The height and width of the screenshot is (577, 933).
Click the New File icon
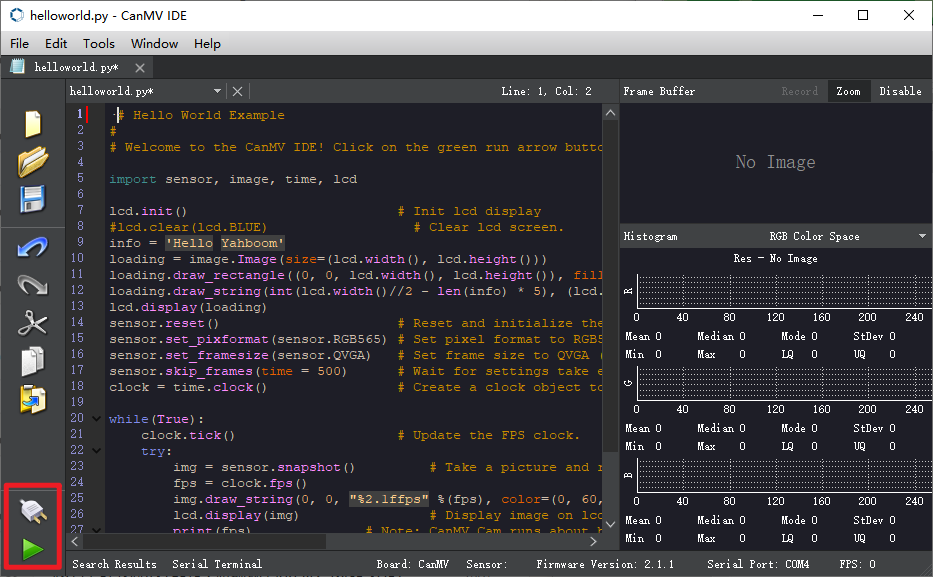pos(33,124)
